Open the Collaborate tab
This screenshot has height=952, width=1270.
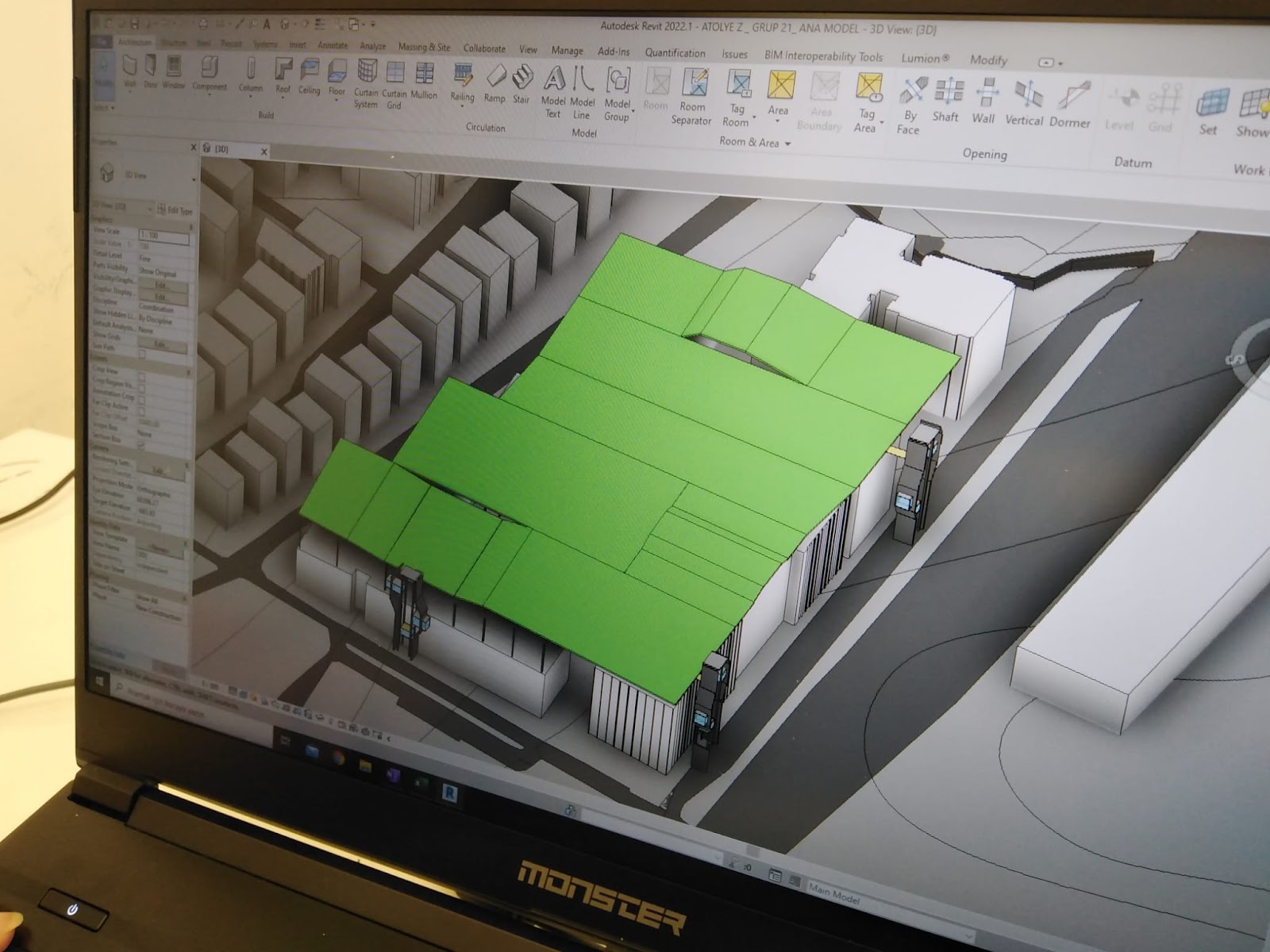[484, 48]
